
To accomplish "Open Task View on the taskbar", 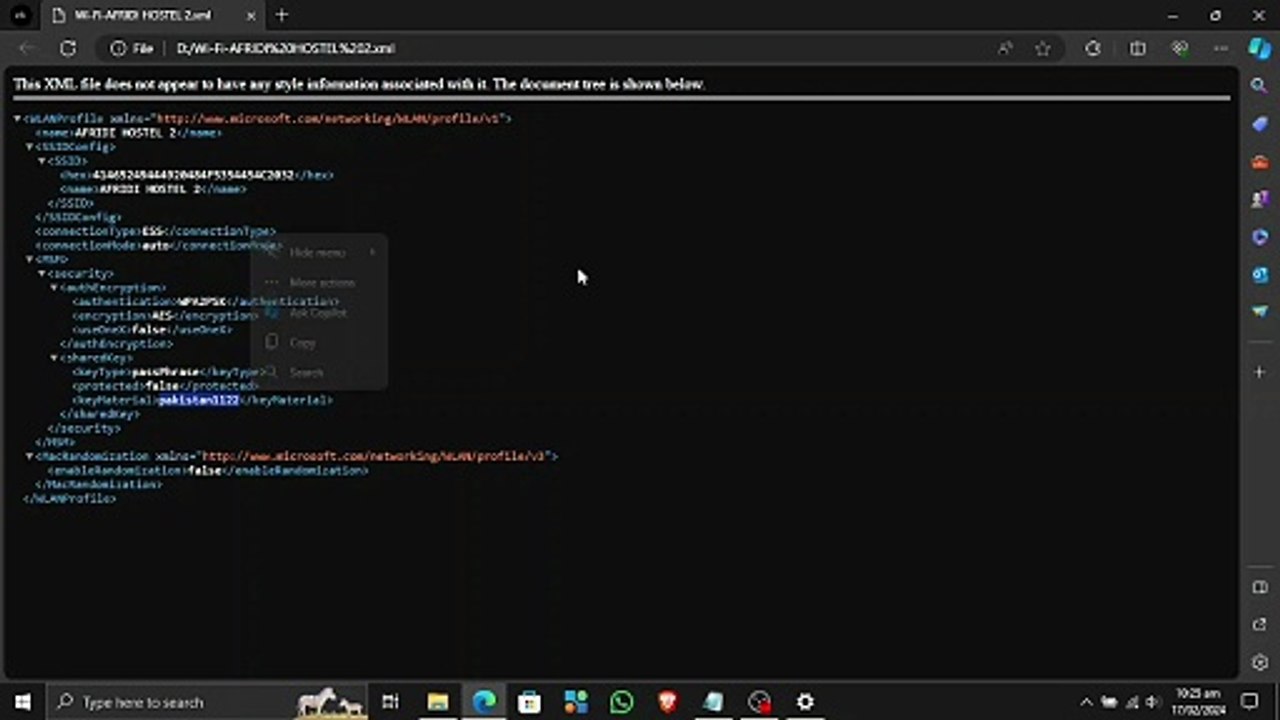I will (390, 702).
